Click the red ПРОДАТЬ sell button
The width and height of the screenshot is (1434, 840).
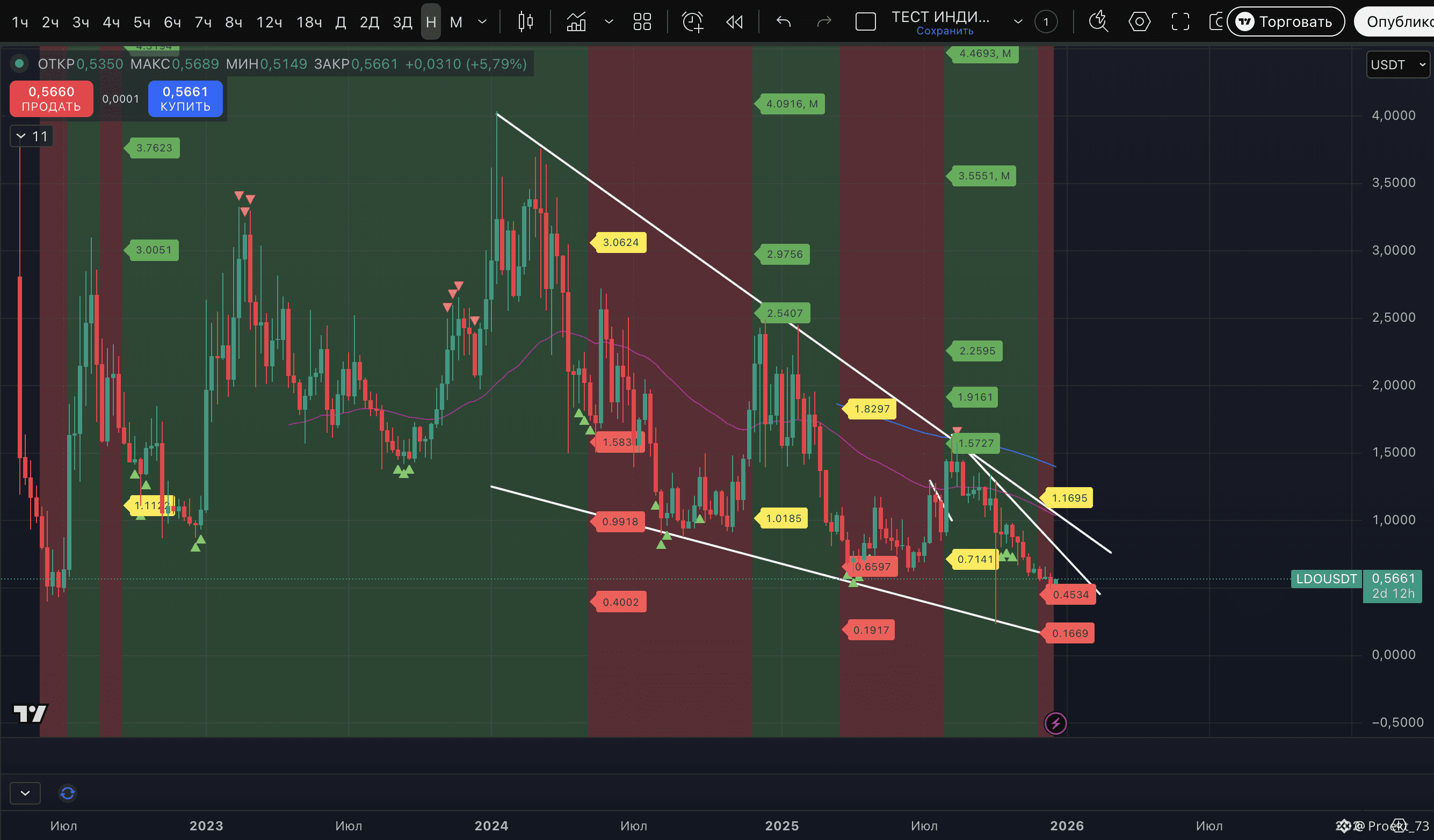[51, 98]
